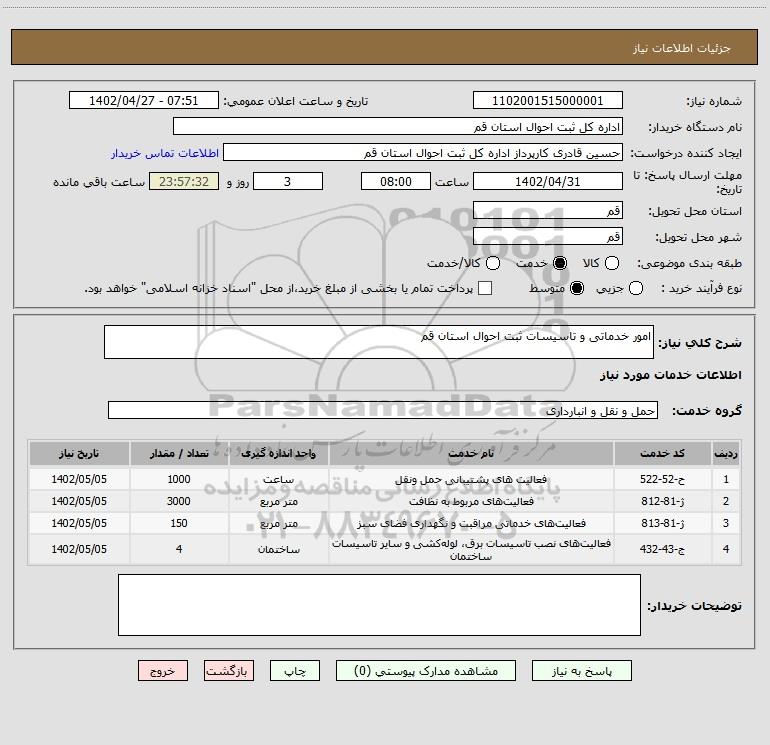Click the توضیحات خریدار text area

[379, 605]
